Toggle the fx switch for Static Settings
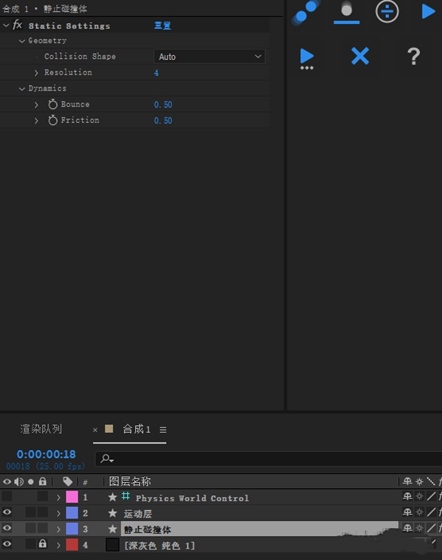Image resolution: width=442 pixels, height=560 pixels. tap(17, 25)
